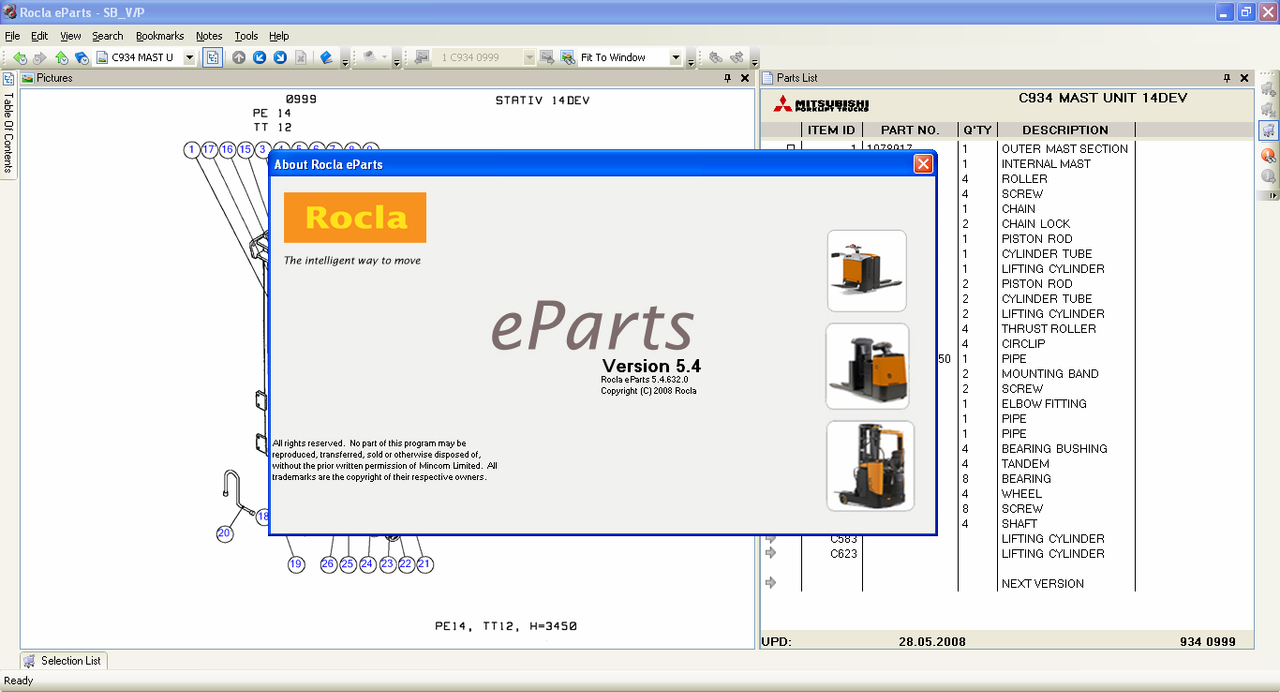Viewport: 1280px width, 692px height.
Task: Open the '1 C934 0999' picture dropdown
Action: click(530, 58)
